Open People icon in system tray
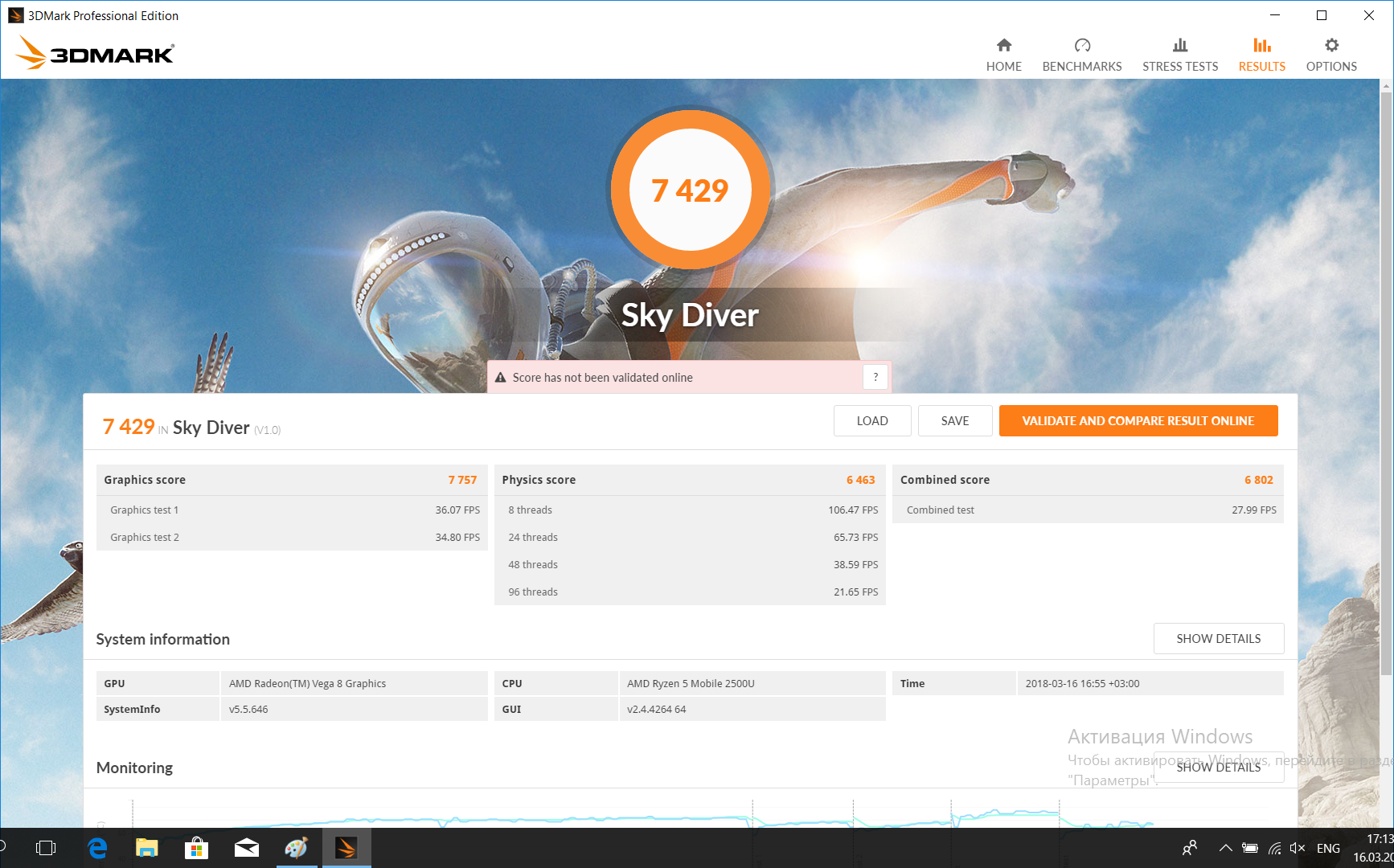The width and height of the screenshot is (1394, 868). 1190,848
